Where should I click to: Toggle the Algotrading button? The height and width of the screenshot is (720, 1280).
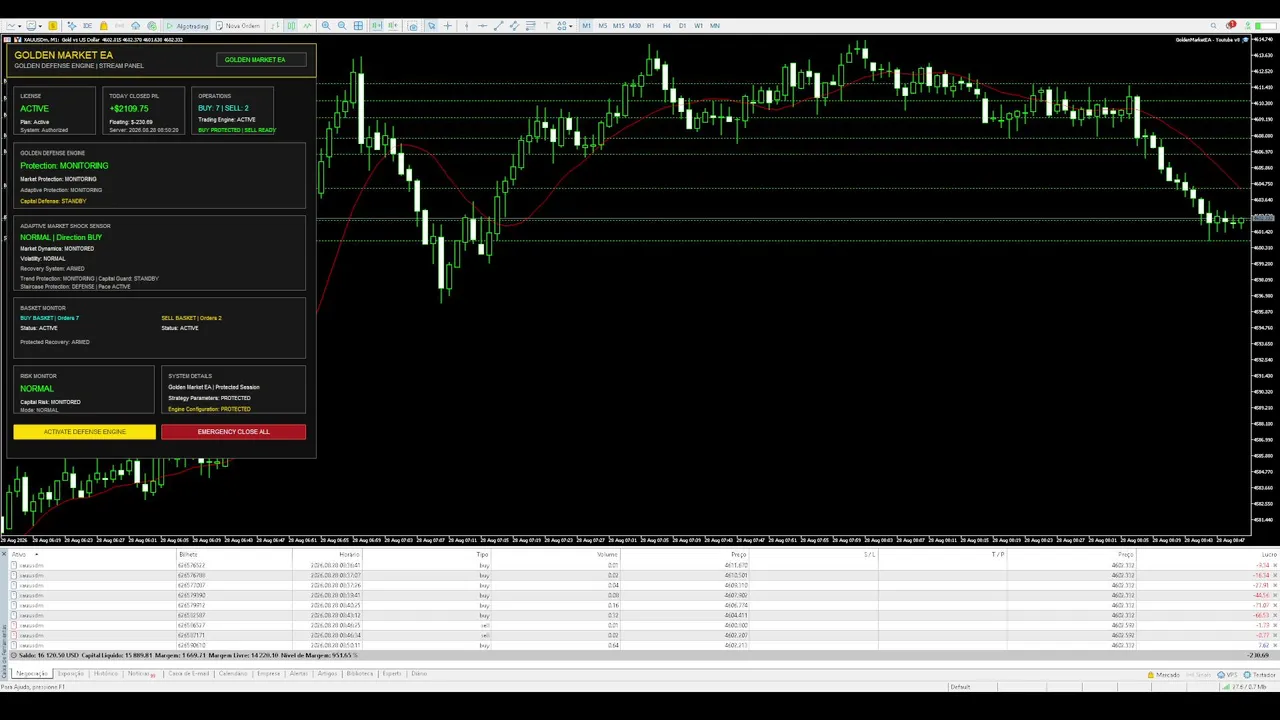click(x=186, y=26)
